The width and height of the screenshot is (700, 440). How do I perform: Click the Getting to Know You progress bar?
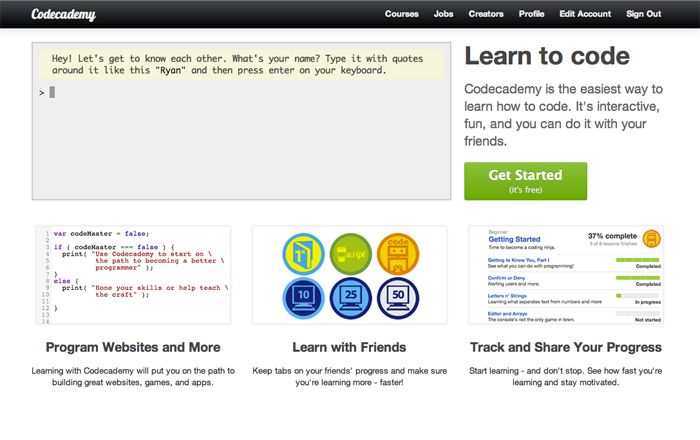tap(638, 260)
